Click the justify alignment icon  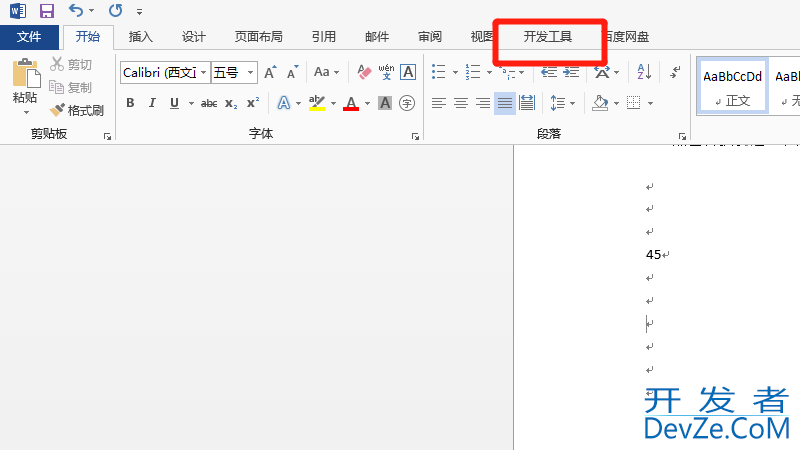(505, 103)
